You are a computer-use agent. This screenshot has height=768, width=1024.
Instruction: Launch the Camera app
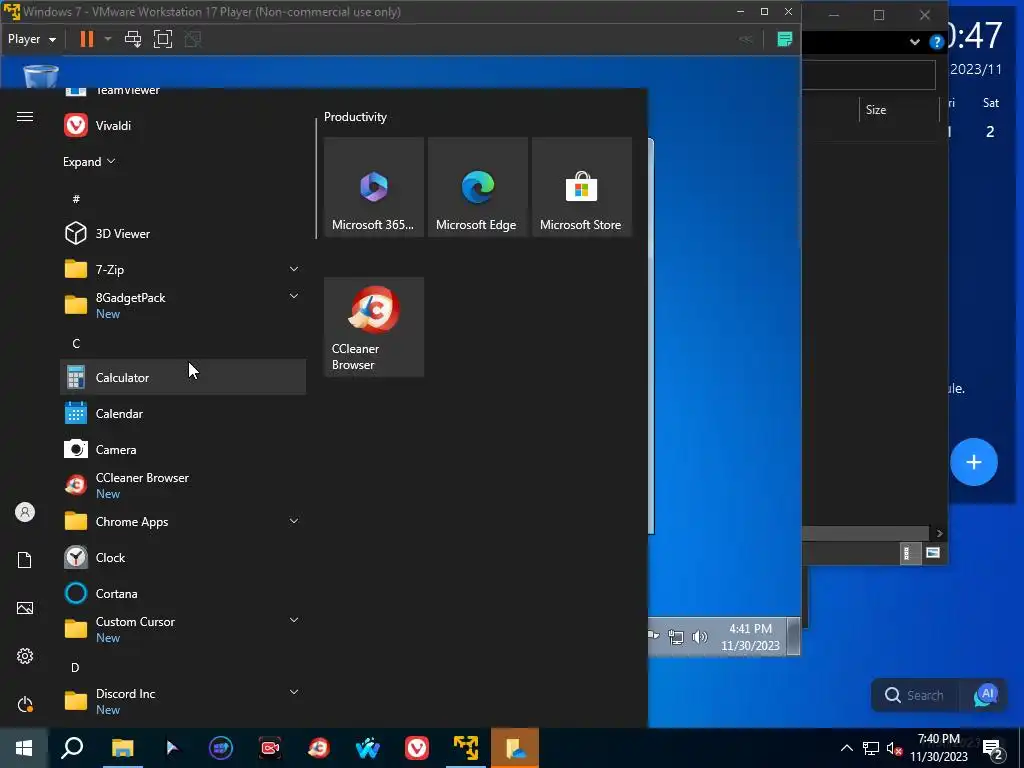[x=183, y=449]
